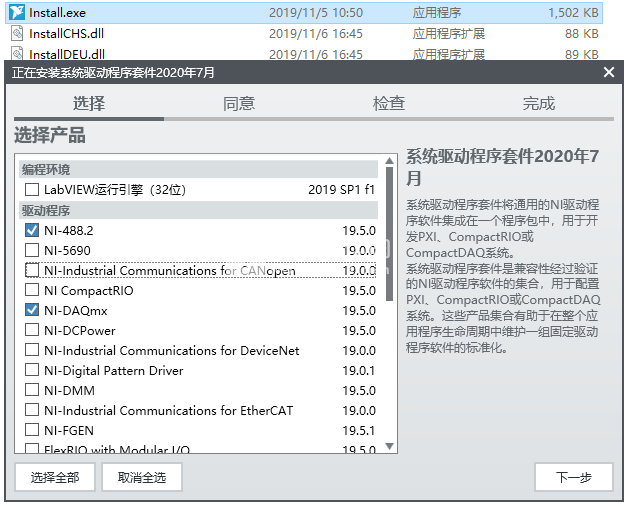Select the InstallDEU.dll file name
The image size is (632, 513).
coord(67,54)
